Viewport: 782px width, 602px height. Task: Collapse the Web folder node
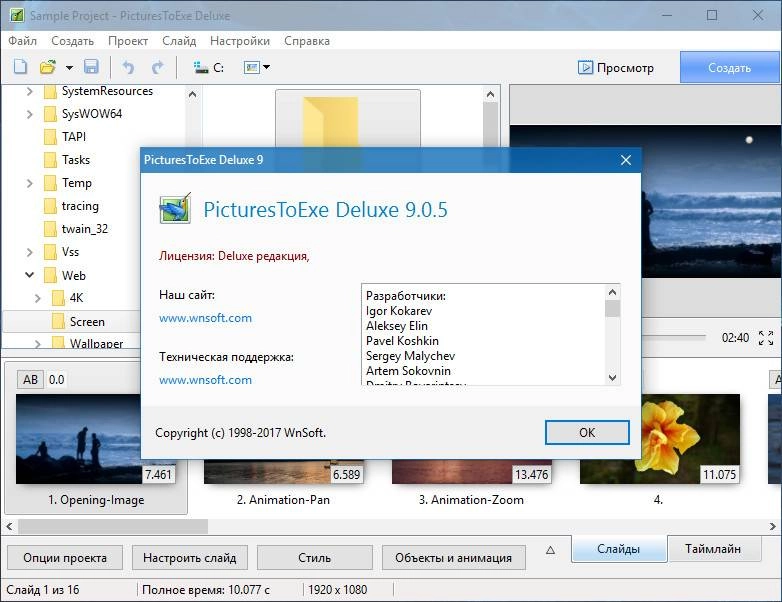pos(29,275)
